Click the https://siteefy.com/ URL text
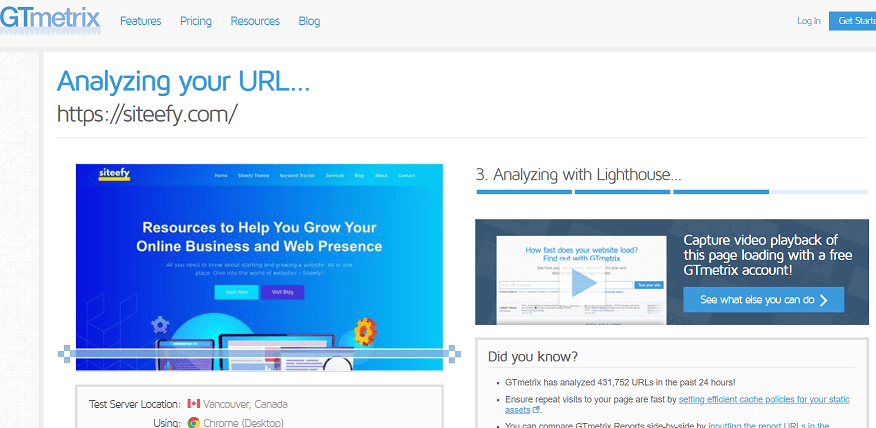Screen dimensions: 876x428 147,113
